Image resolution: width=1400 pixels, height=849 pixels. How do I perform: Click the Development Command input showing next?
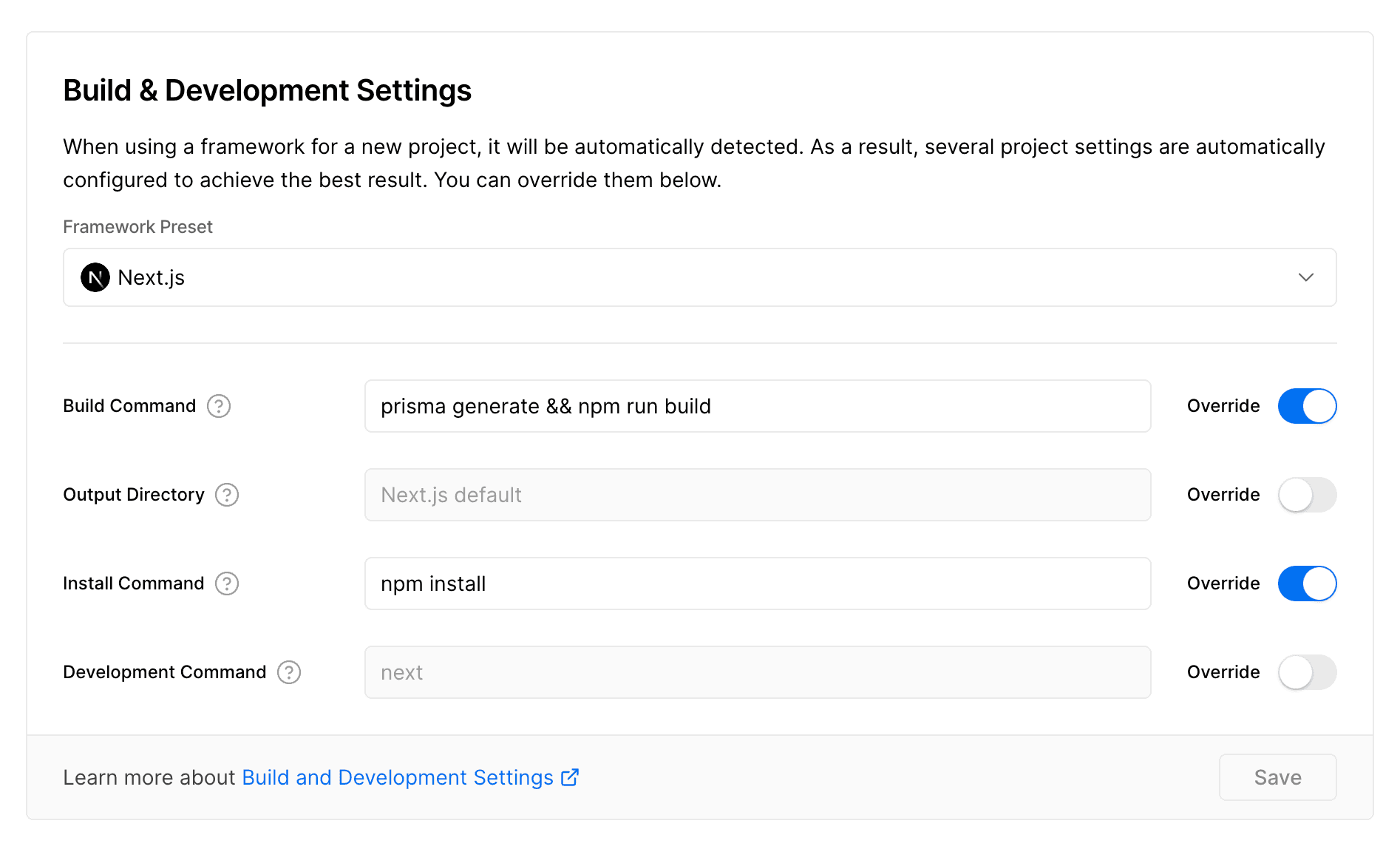757,672
